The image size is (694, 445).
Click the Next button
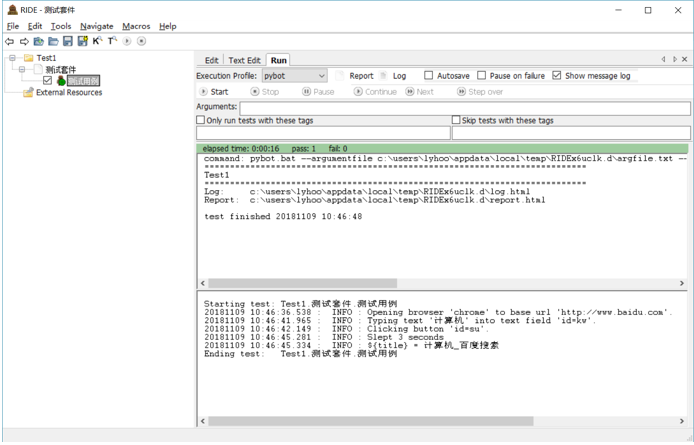tap(420, 92)
